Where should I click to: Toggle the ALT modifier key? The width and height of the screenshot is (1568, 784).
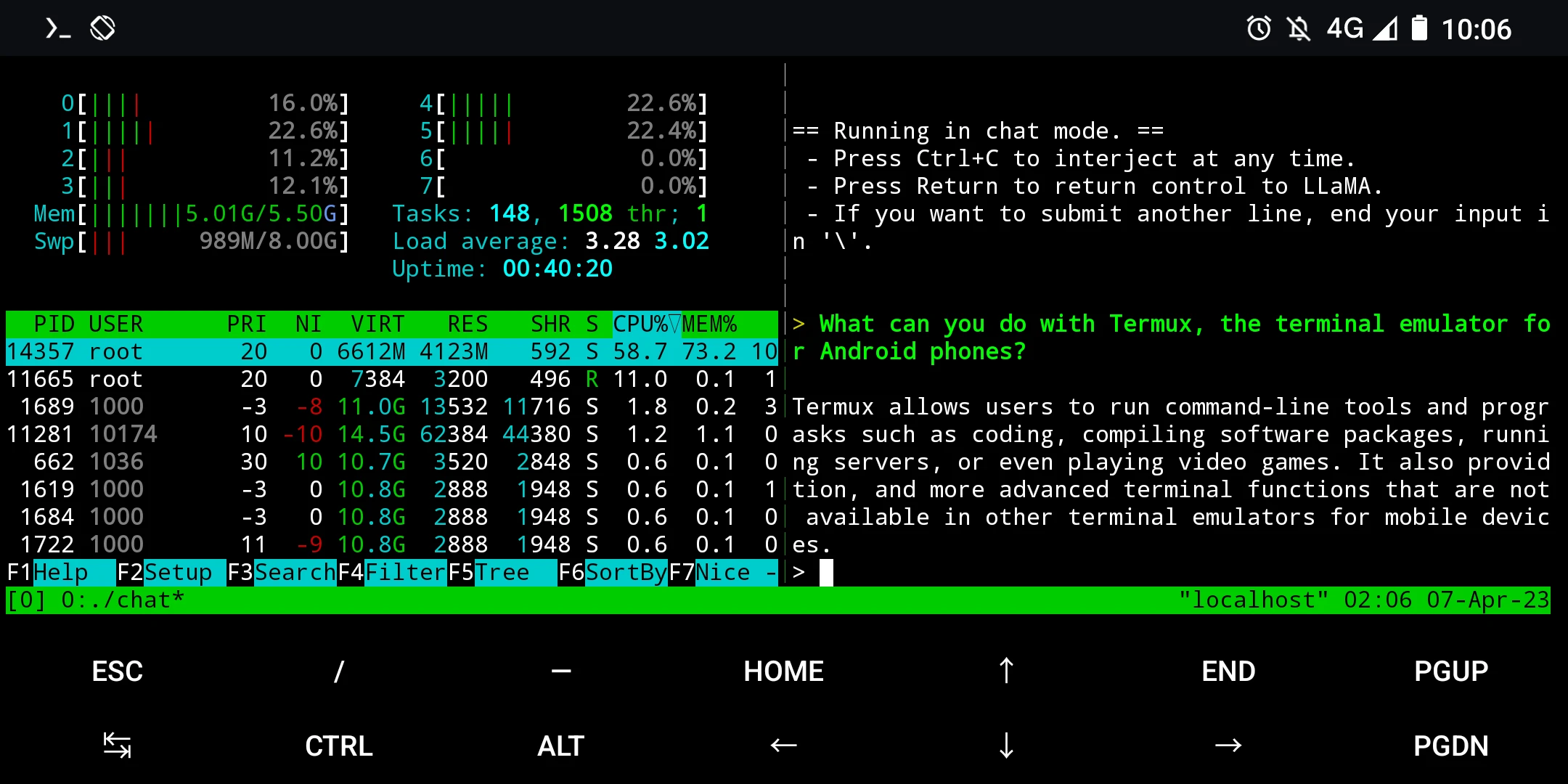[x=560, y=746]
